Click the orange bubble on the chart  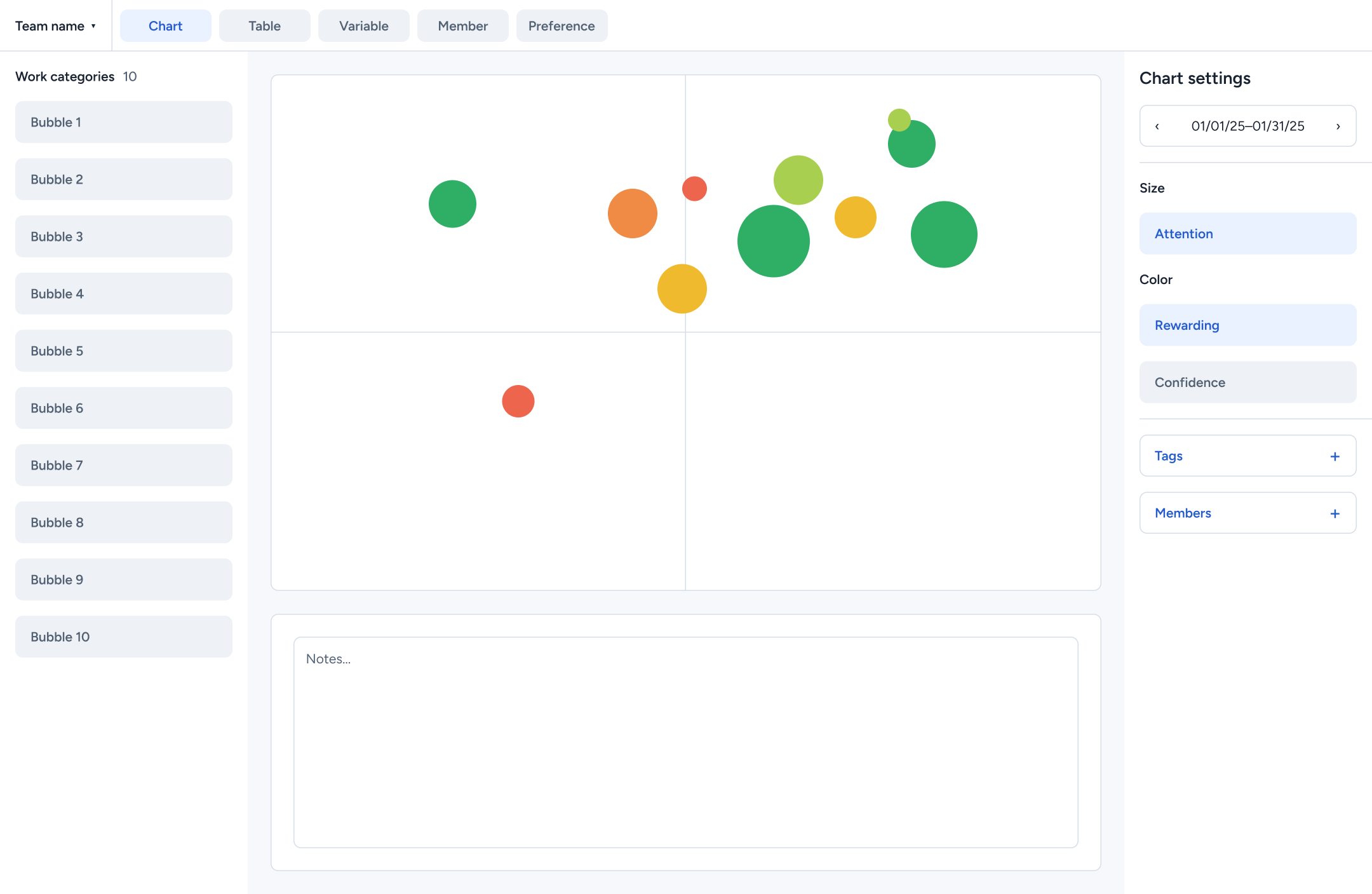point(633,213)
